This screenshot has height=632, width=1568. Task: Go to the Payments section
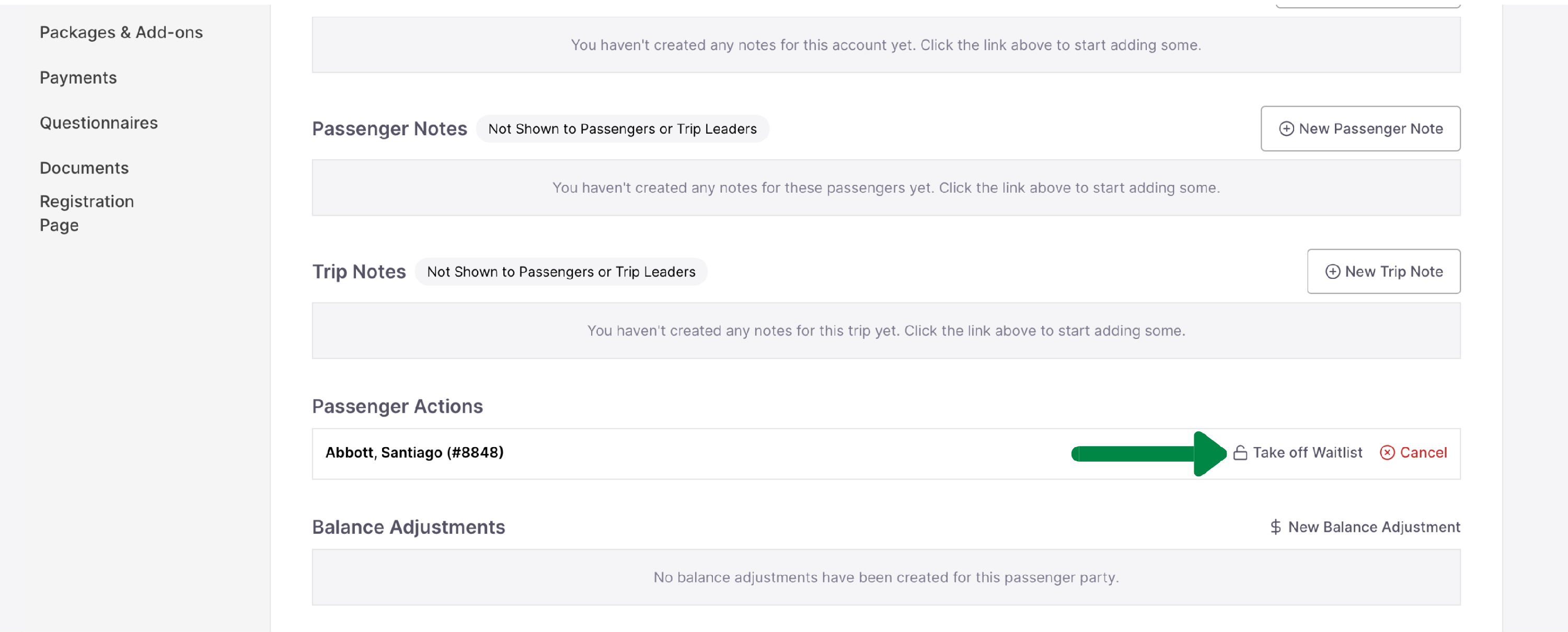click(78, 78)
